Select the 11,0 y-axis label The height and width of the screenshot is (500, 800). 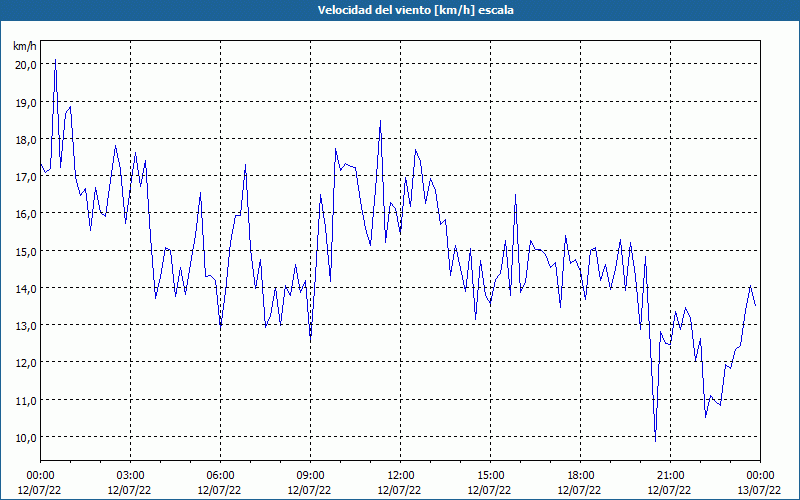(26, 401)
